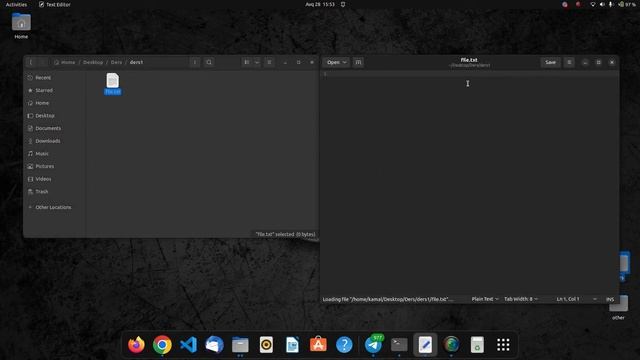Click the Activities button in top bar

16,4
